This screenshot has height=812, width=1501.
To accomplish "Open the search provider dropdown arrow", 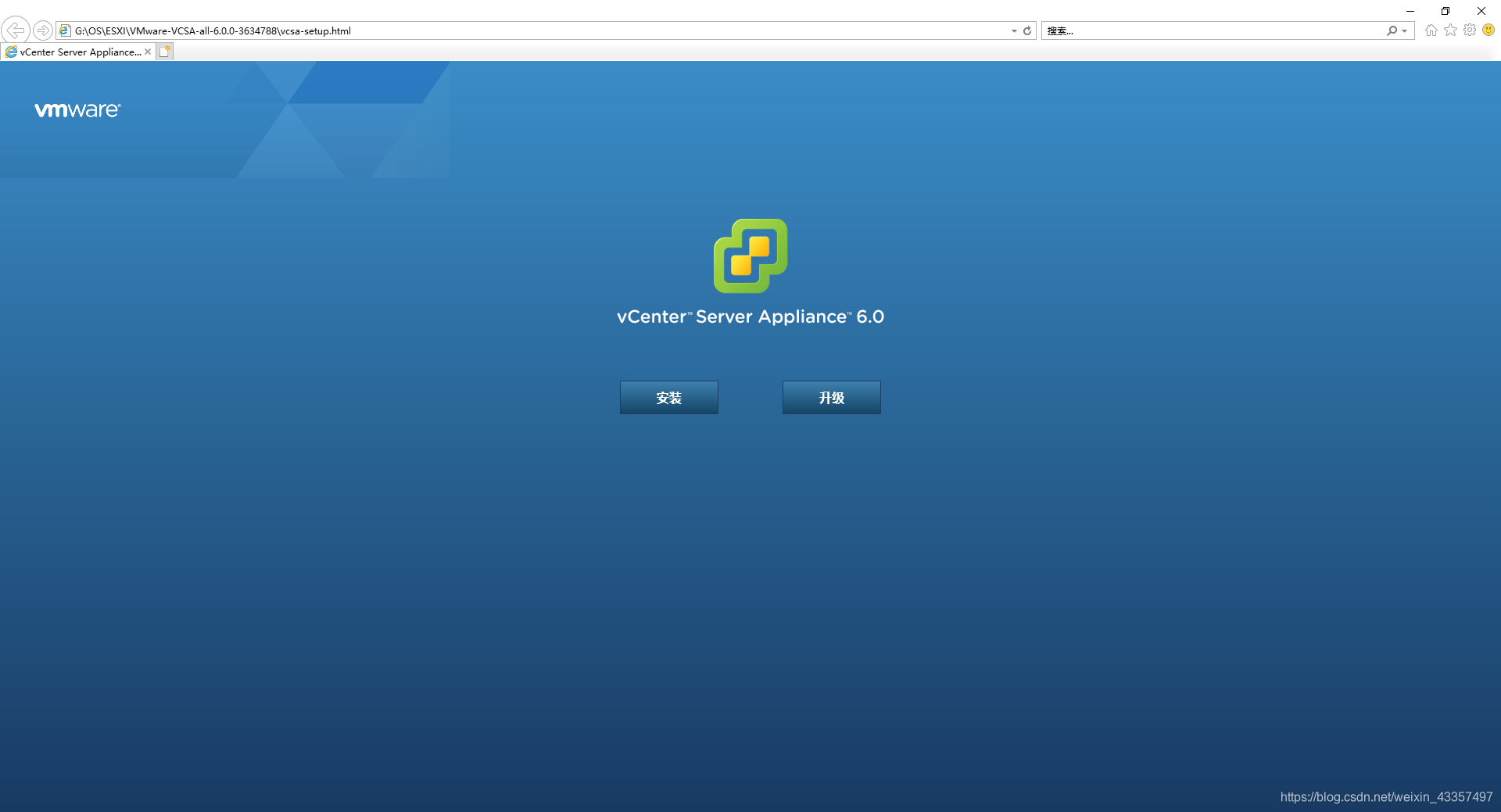I will (x=1405, y=30).
